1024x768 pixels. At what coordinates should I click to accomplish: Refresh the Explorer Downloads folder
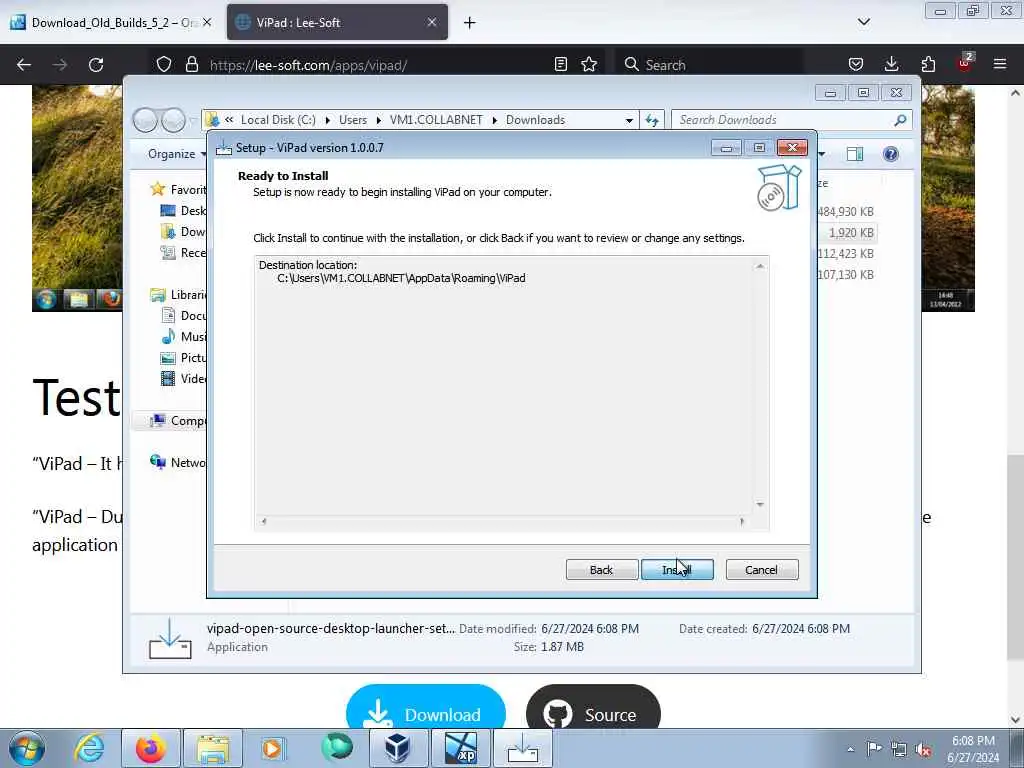coord(652,120)
